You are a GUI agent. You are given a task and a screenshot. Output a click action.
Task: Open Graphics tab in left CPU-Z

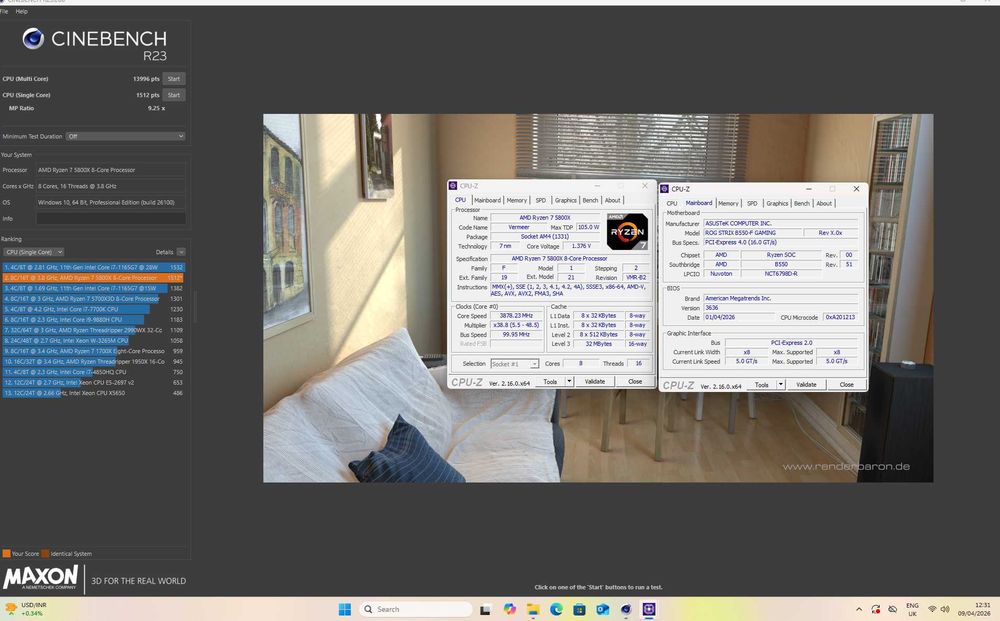tap(565, 200)
